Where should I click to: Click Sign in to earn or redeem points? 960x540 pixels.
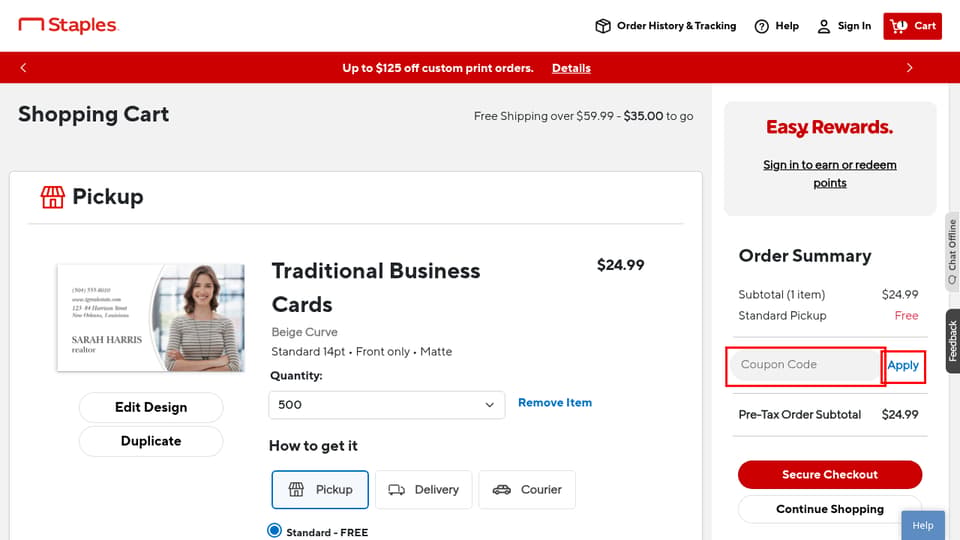(830, 174)
